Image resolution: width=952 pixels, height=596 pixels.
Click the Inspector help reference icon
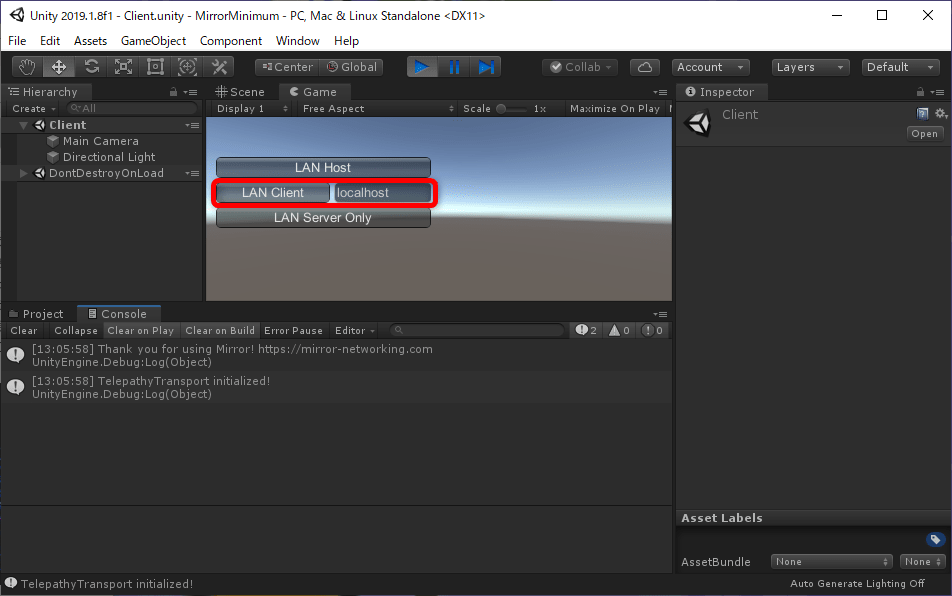click(x=922, y=113)
